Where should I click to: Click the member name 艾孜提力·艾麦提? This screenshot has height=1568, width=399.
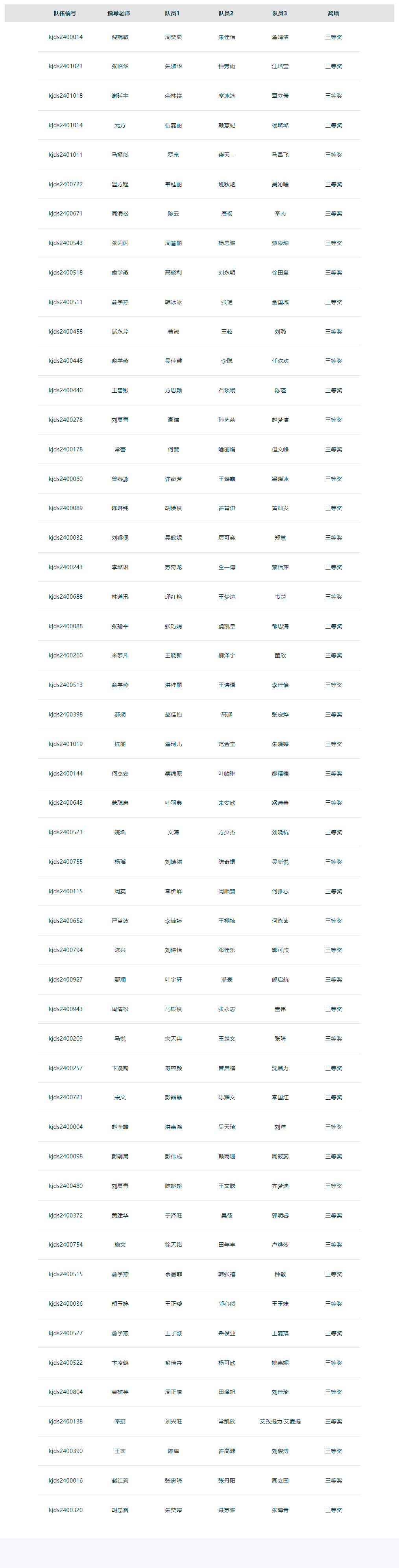pyautogui.click(x=280, y=1421)
